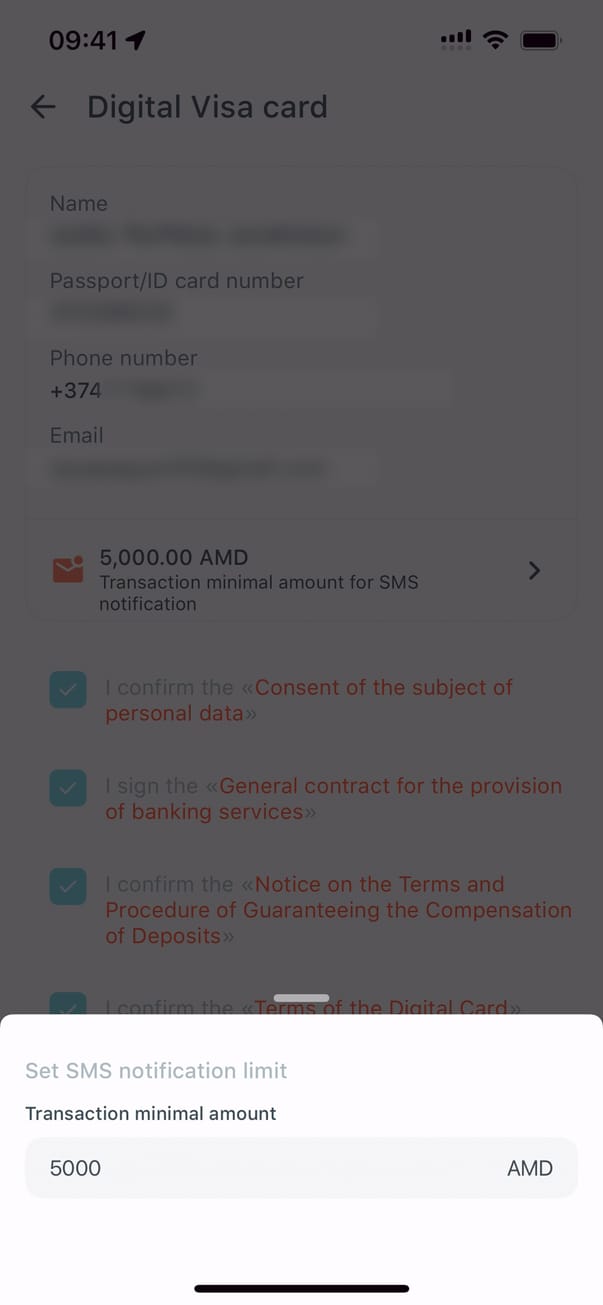
Task: Open SMS notification limit chevron
Action: point(534,570)
